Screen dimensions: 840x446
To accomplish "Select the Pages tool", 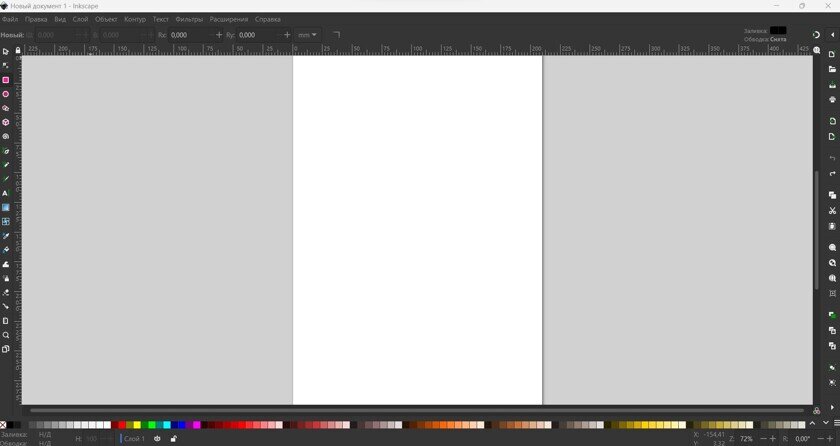I will point(5,349).
